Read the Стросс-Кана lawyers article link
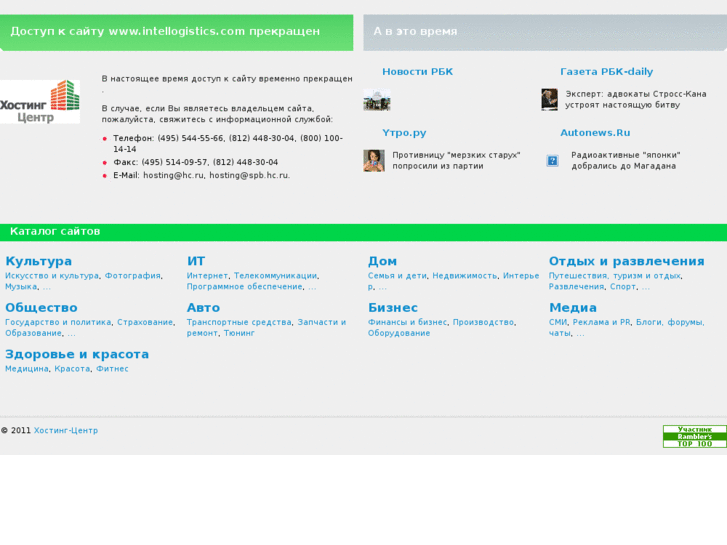Viewport: 727px width, 545px height. [x=636, y=99]
